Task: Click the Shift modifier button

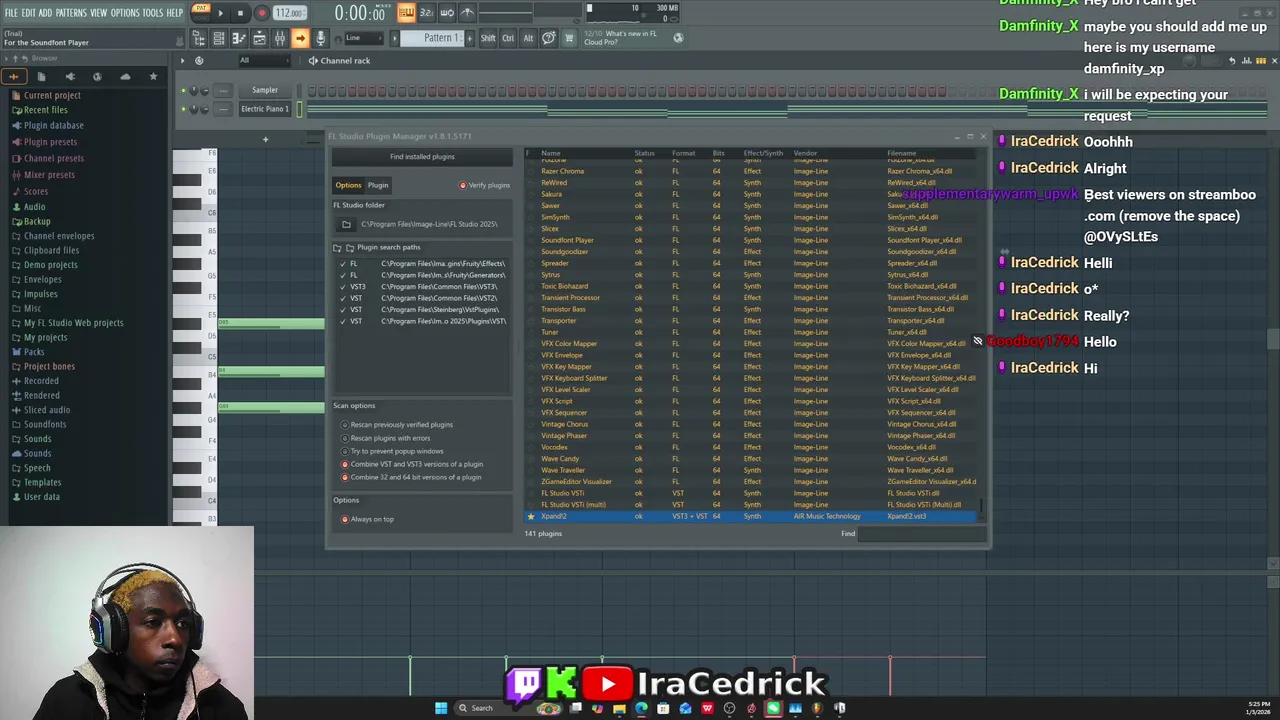Action: click(488, 38)
